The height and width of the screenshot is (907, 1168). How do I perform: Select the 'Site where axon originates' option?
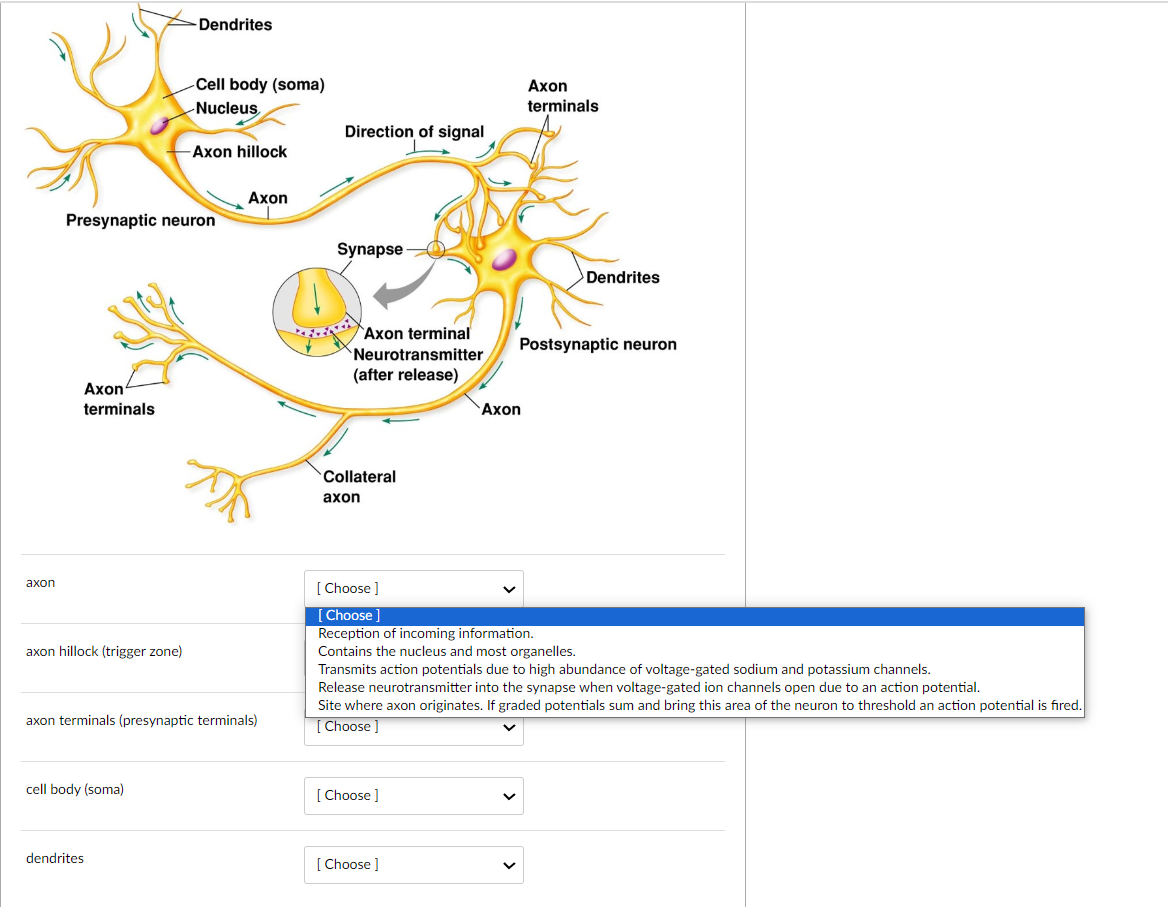[x=600, y=705]
